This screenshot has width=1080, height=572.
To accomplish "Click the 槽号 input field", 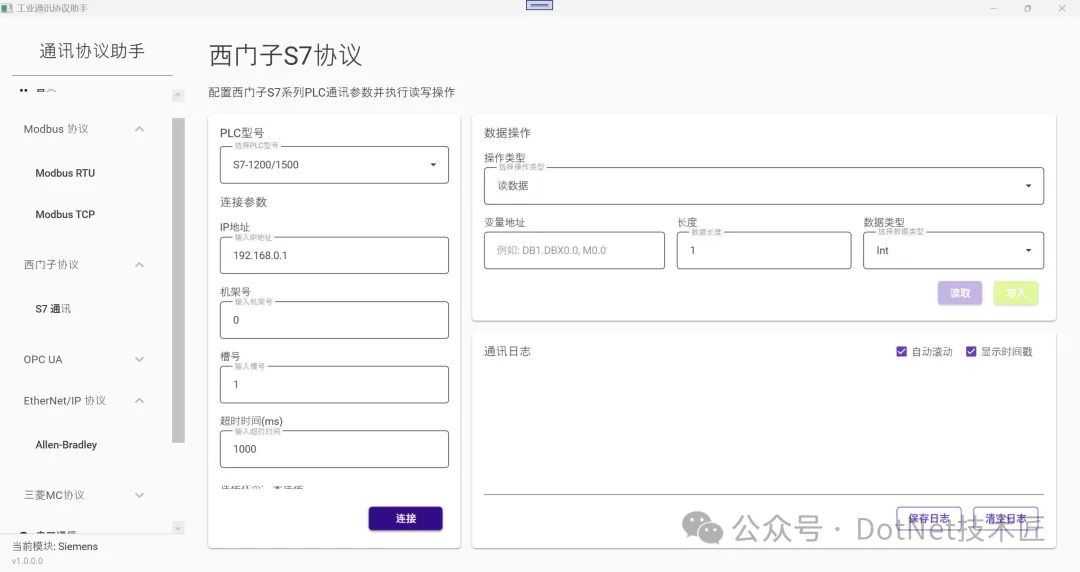I will click(334, 385).
